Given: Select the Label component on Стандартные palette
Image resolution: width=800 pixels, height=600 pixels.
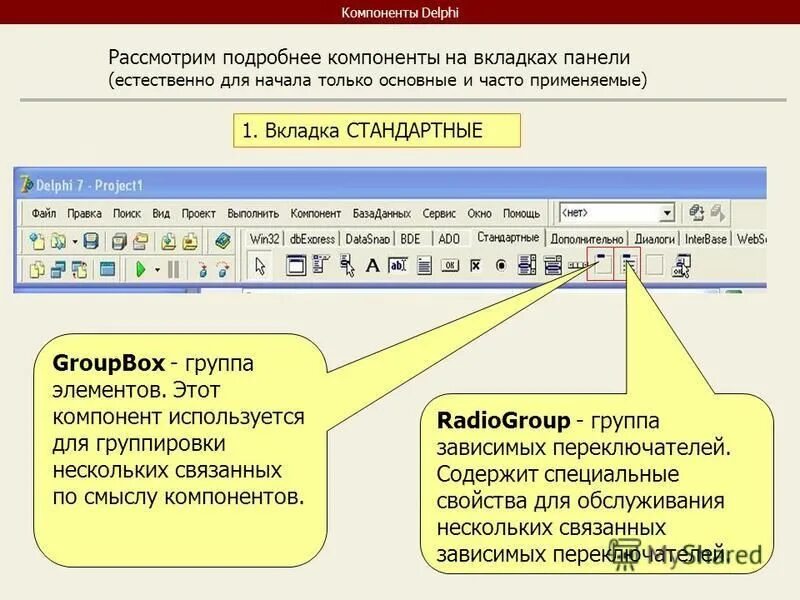Looking at the screenshot, I should (x=372, y=266).
